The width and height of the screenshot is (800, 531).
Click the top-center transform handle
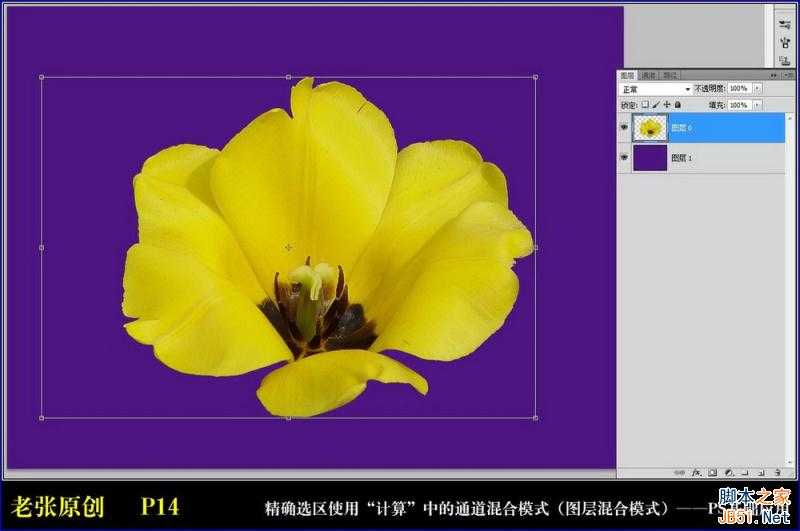tap(289, 77)
